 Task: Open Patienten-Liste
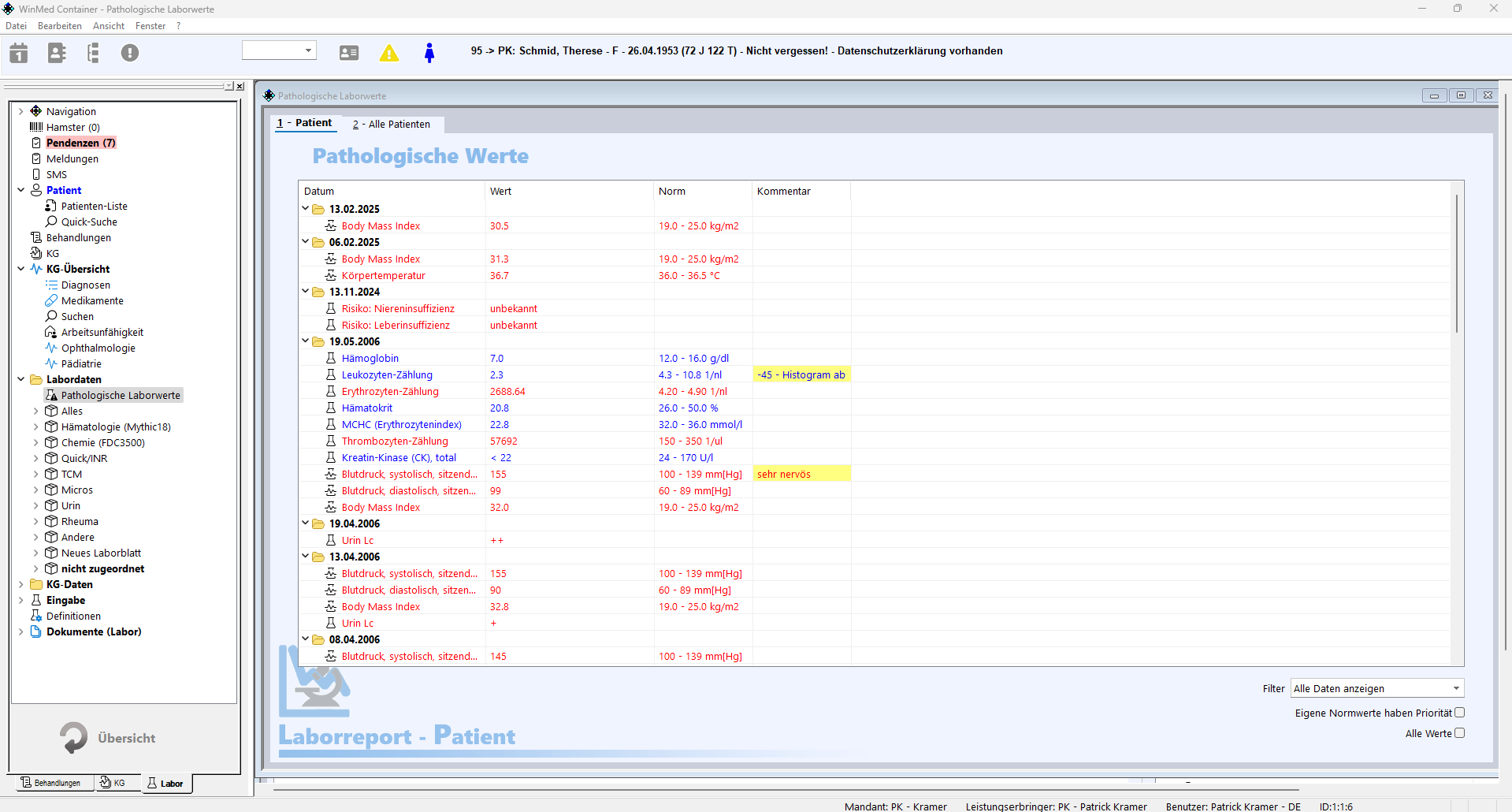tap(95, 206)
